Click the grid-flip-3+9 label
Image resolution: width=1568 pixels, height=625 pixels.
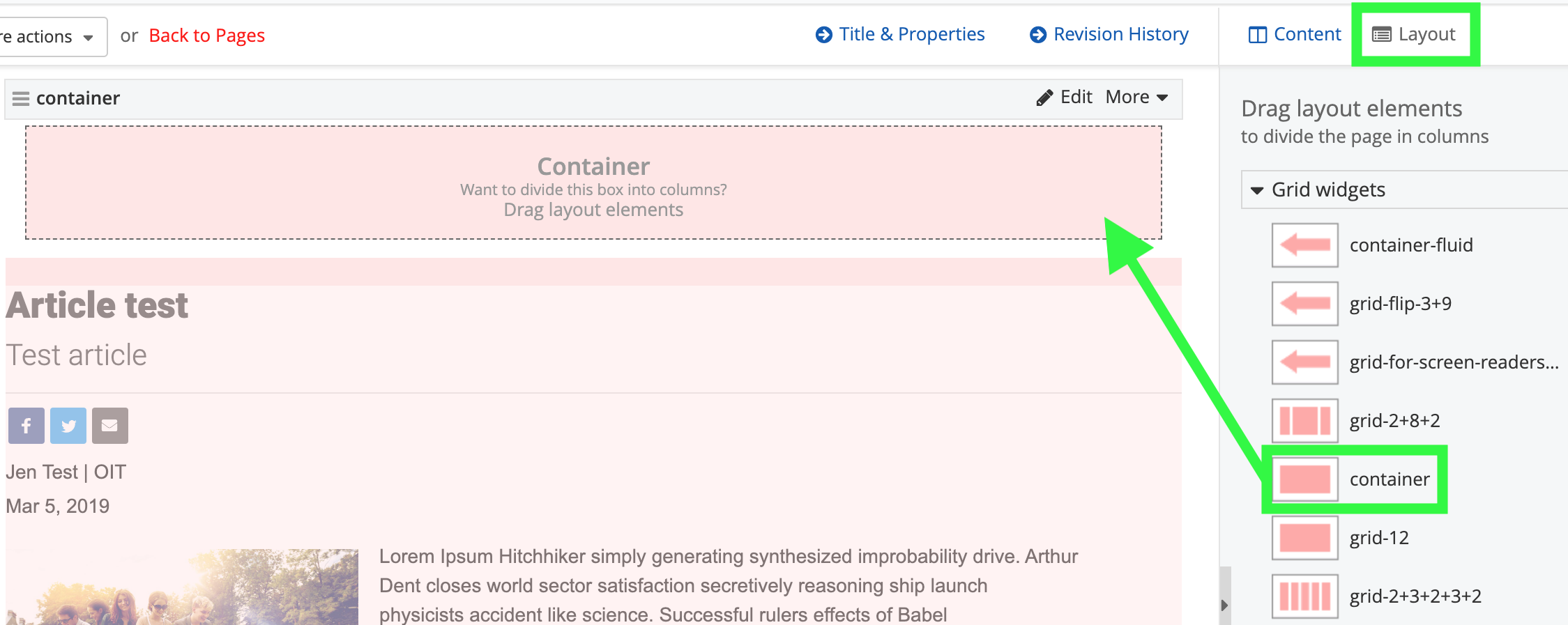[1401, 304]
